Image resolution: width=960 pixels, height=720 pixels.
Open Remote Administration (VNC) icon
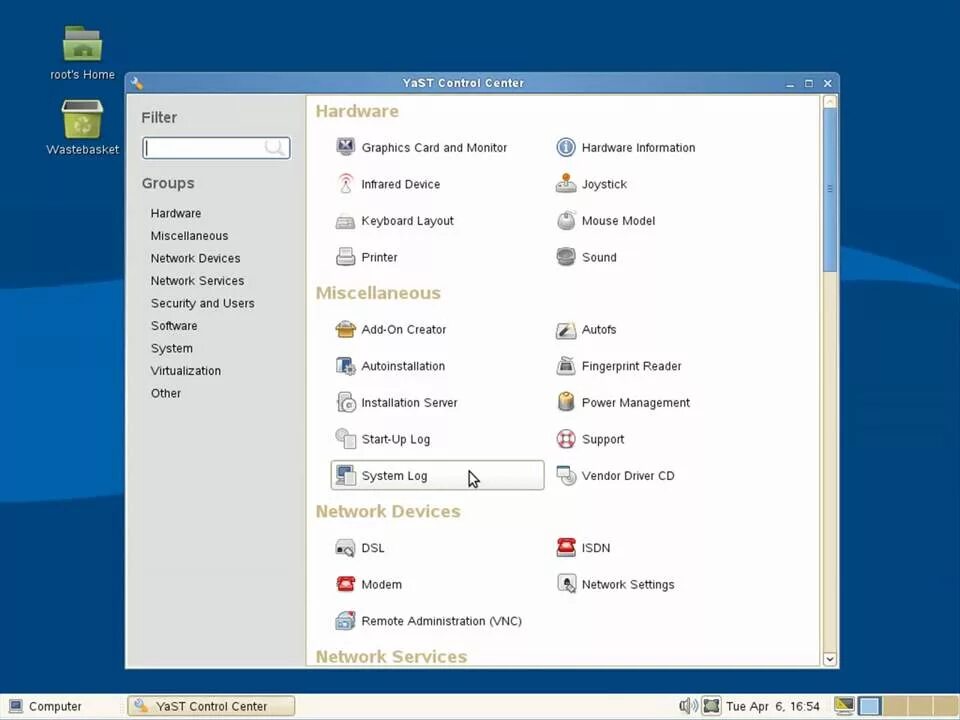point(345,621)
